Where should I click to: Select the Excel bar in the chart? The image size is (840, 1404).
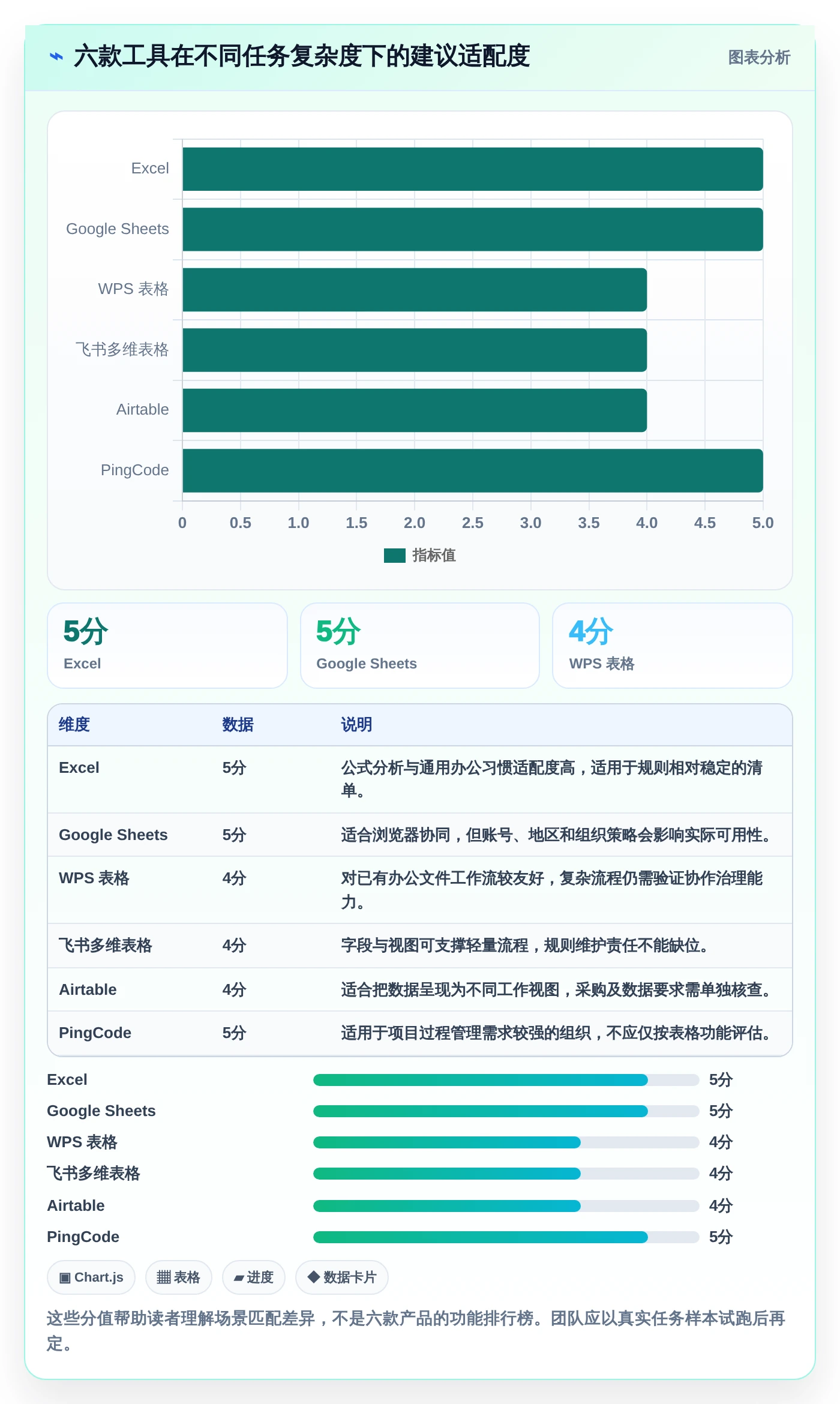pyautogui.click(x=473, y=169)
